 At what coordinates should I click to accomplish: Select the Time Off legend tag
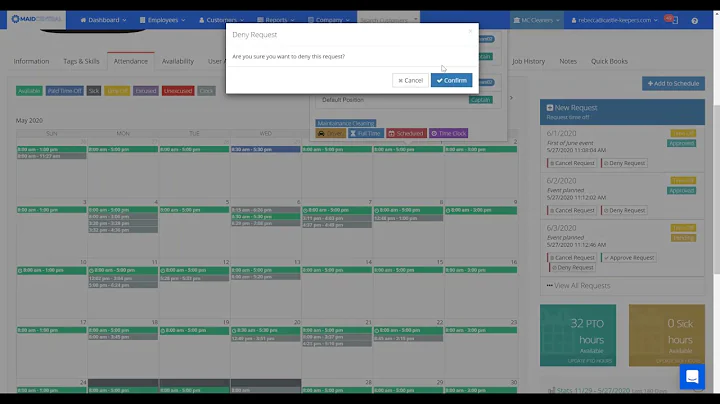(x=117, y=91)
